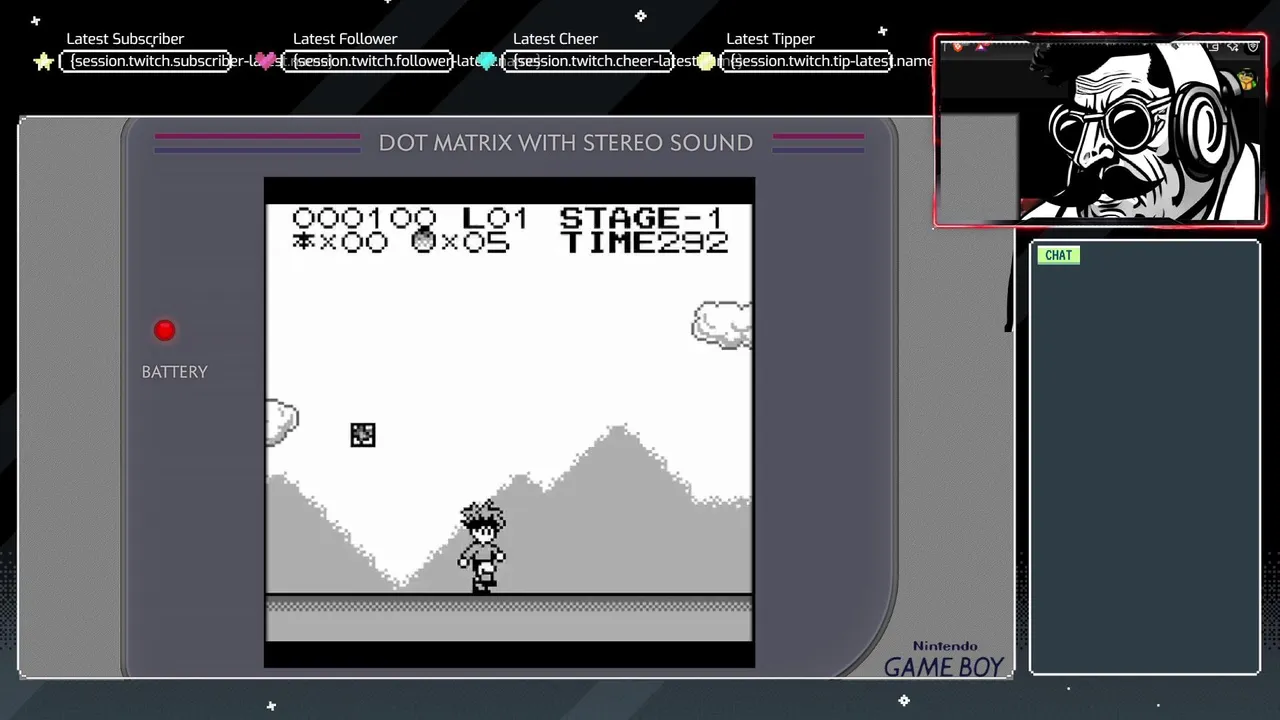Click the 'Latest Subscriber' heading
1280x720 pixels.
pos(125,39)
